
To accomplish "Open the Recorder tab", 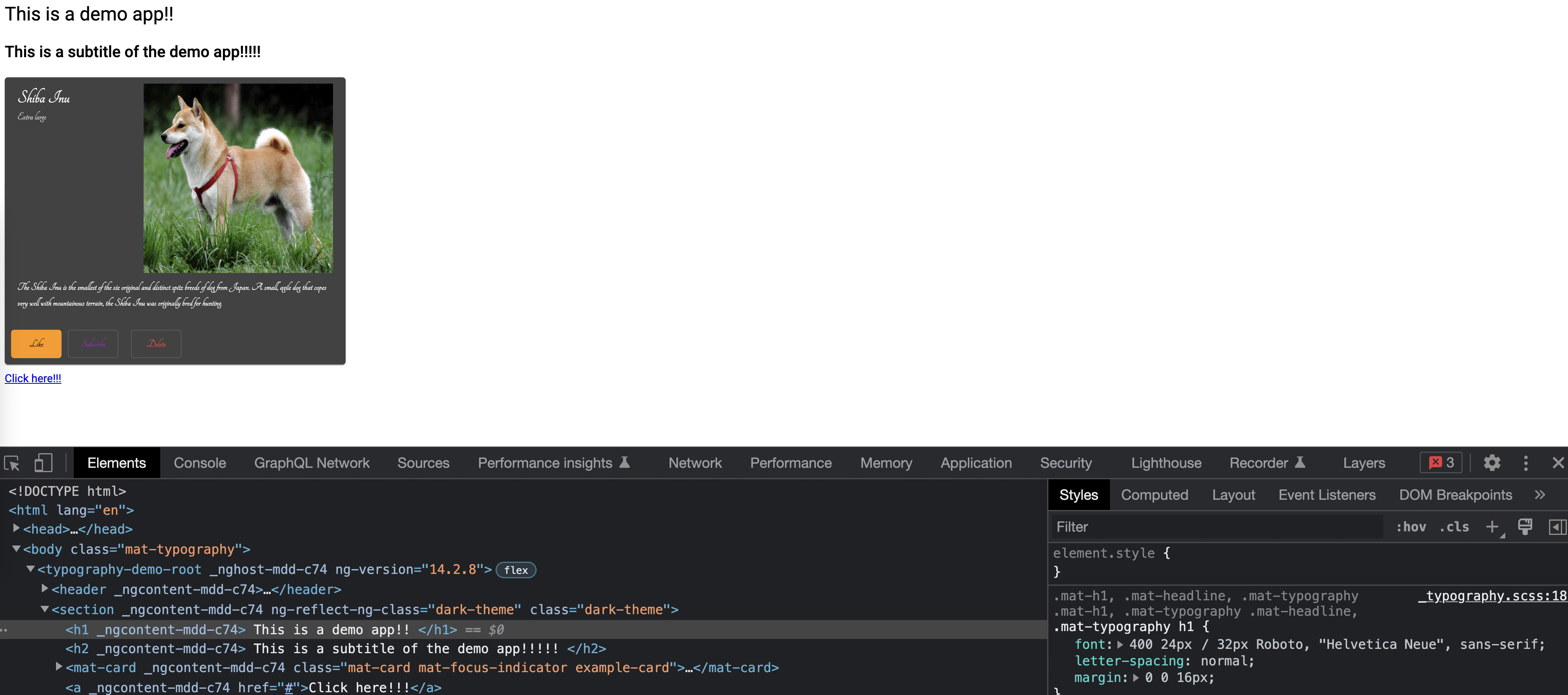I will click(1267, 463).
